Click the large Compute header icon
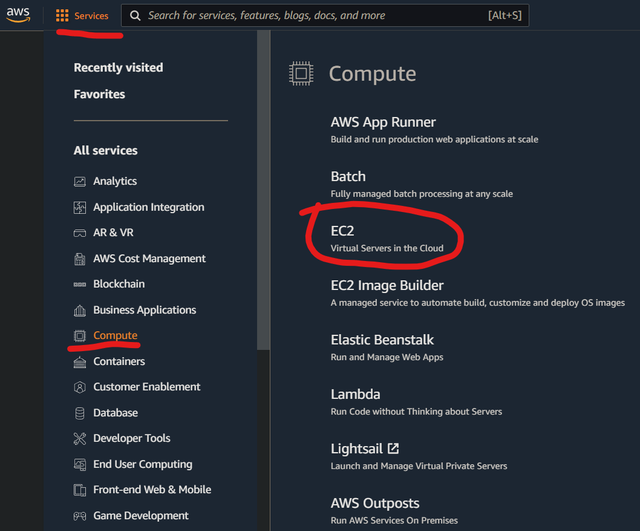640x531 pixels. click(301, 73)
